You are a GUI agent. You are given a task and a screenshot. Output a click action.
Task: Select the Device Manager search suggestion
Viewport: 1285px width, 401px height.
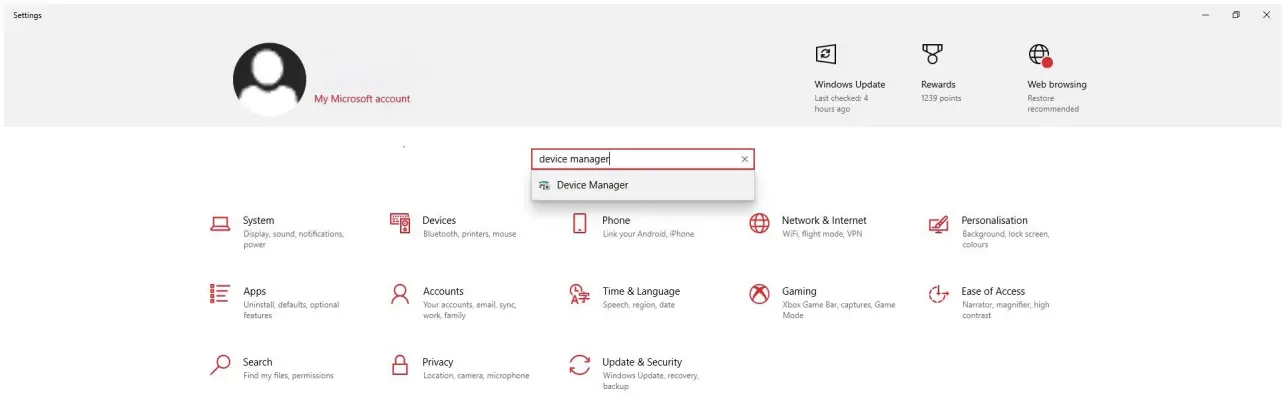coord(643,185)
